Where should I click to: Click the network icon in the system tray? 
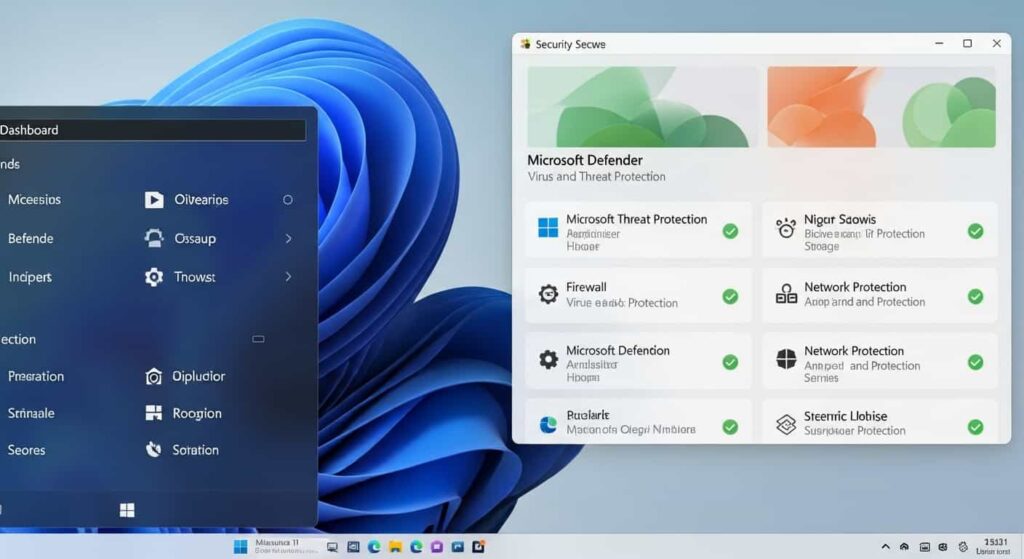pos(904,547)
